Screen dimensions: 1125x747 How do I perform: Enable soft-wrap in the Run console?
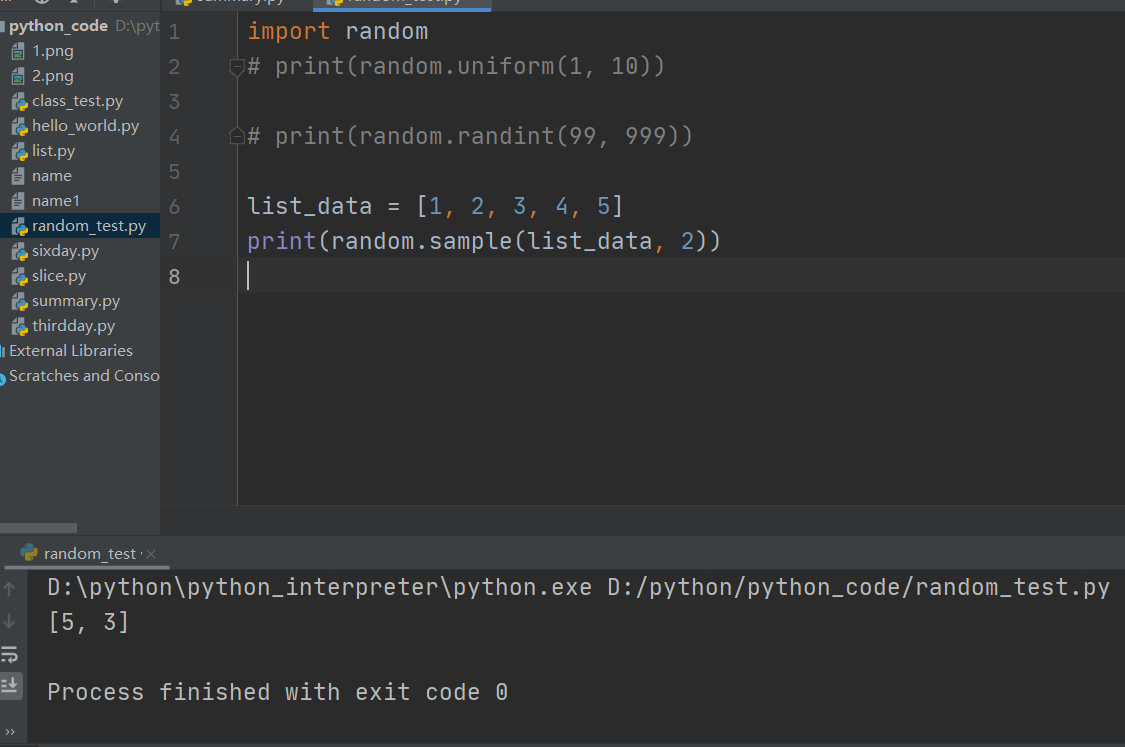click(x=12, y=655)
